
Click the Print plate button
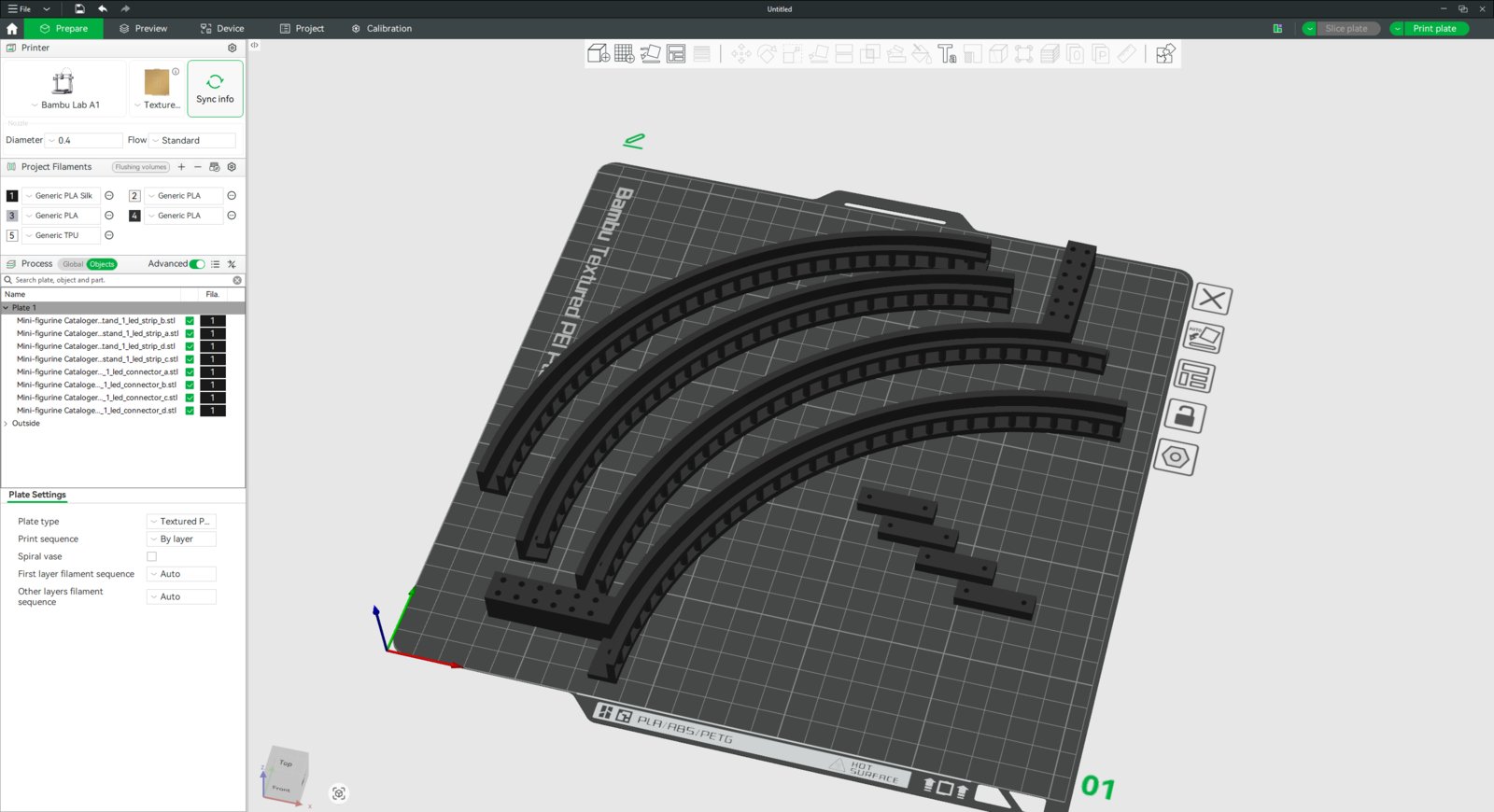click(1434, 29)
